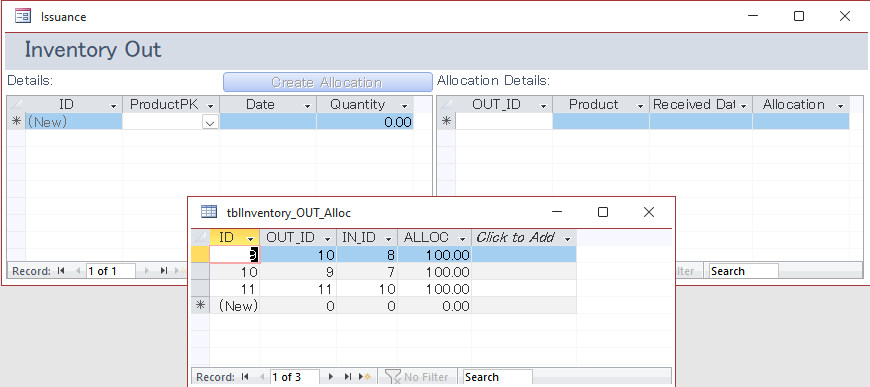The image size is (870, 387).
Task: Open the Received Date column header dropdown
Action: click(743, 105)
